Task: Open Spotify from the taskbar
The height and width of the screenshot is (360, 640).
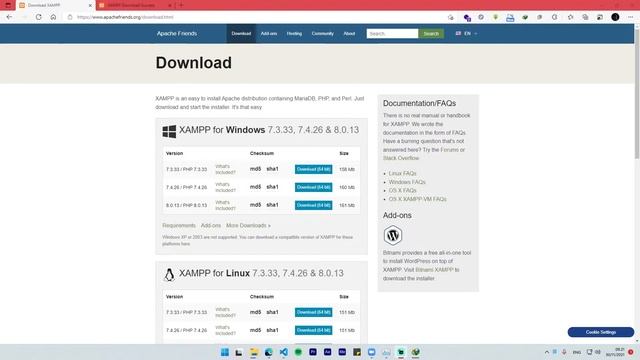Action: click(298, 352)
